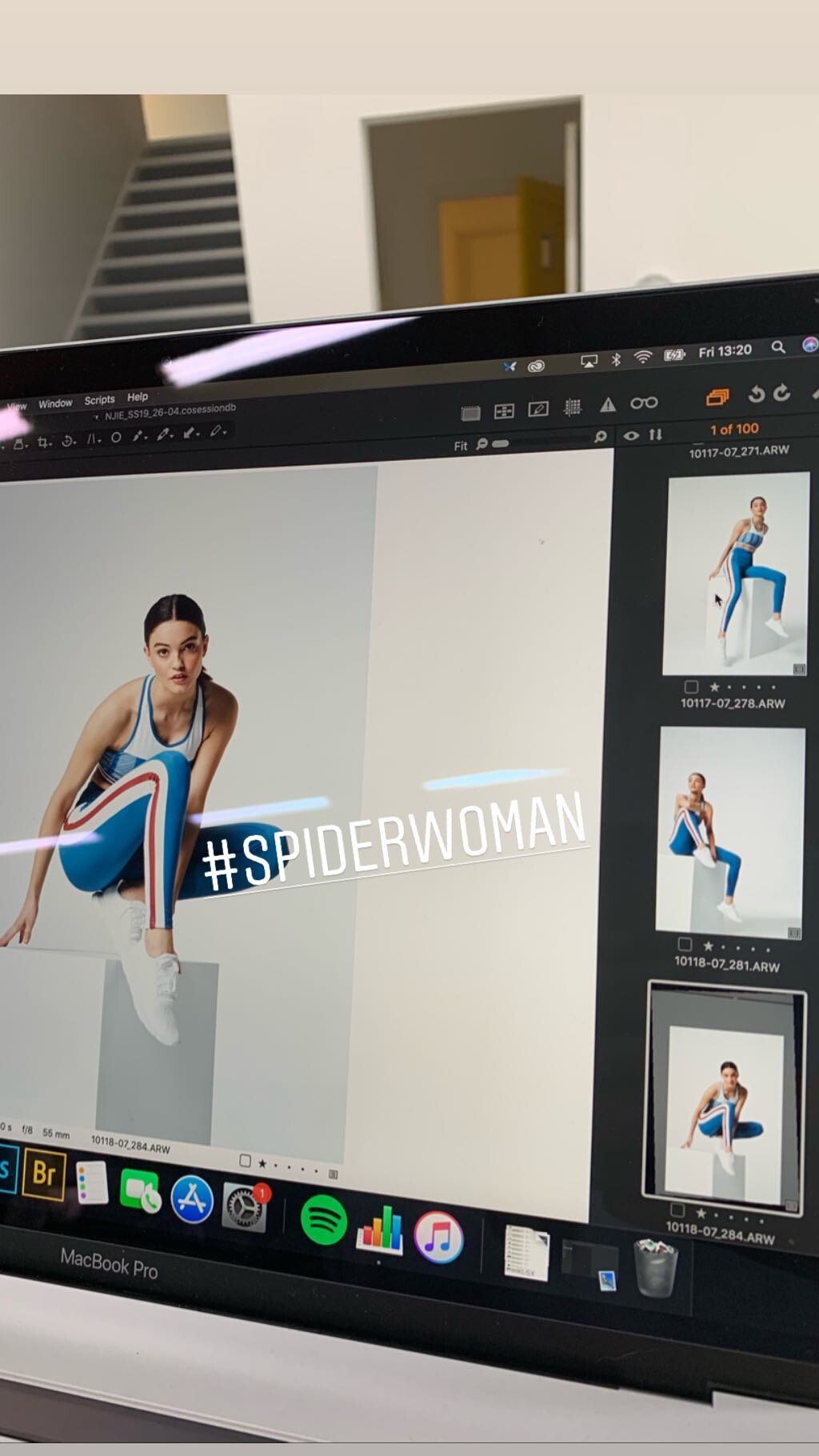Image resolution: width=819 pixels, height=1456 pixels.
Task: Select the annotation pencil tool
Action: (217, 430)
